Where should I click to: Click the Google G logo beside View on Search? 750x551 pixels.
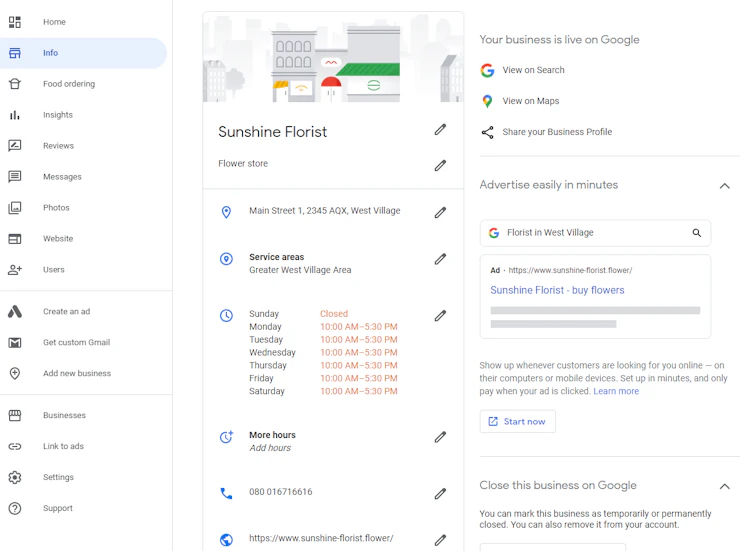(487, 70)
